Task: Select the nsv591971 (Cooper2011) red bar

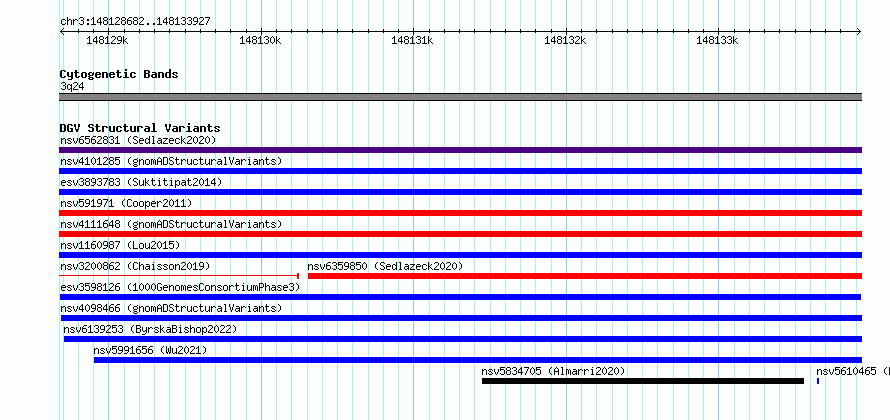Action: tap(460, 213)
